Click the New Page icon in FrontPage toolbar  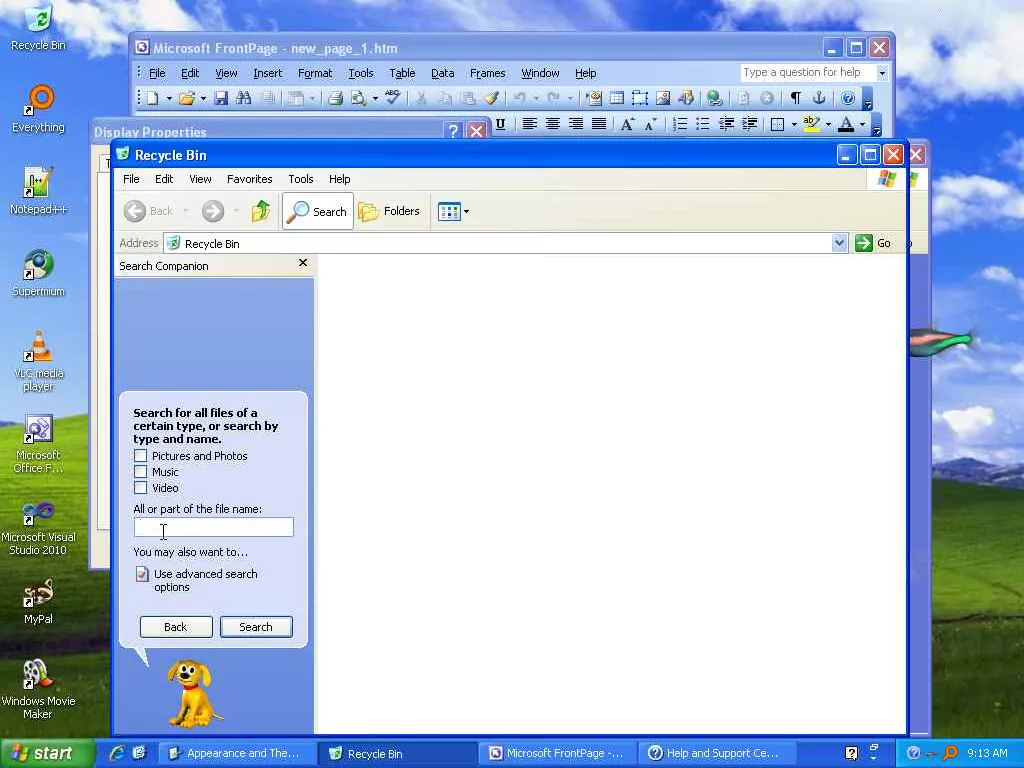(153, 99)
